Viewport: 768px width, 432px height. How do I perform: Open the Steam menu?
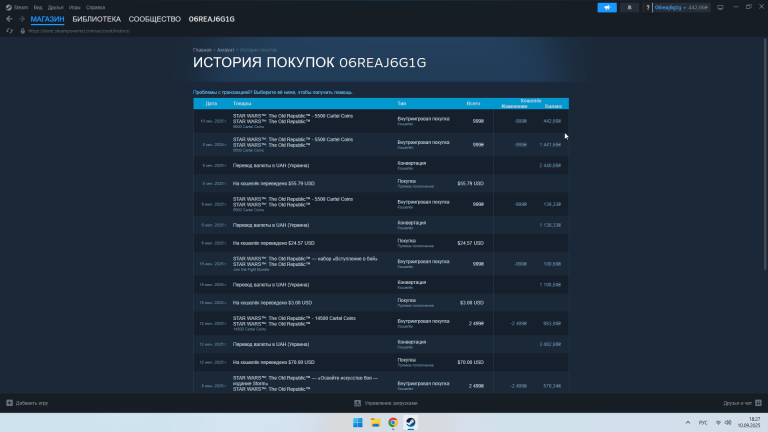[21, 7]
